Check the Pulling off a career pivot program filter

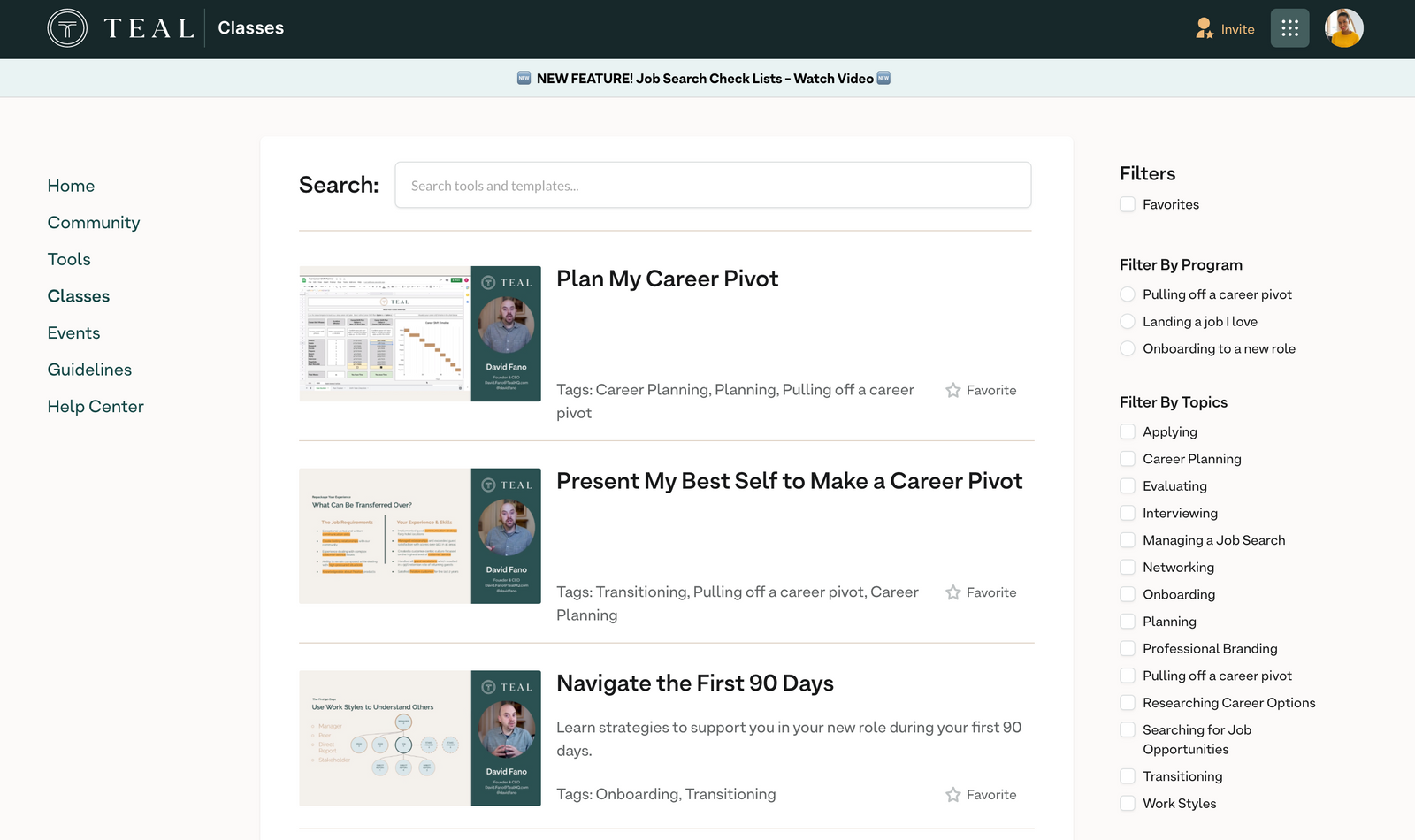1128,294
